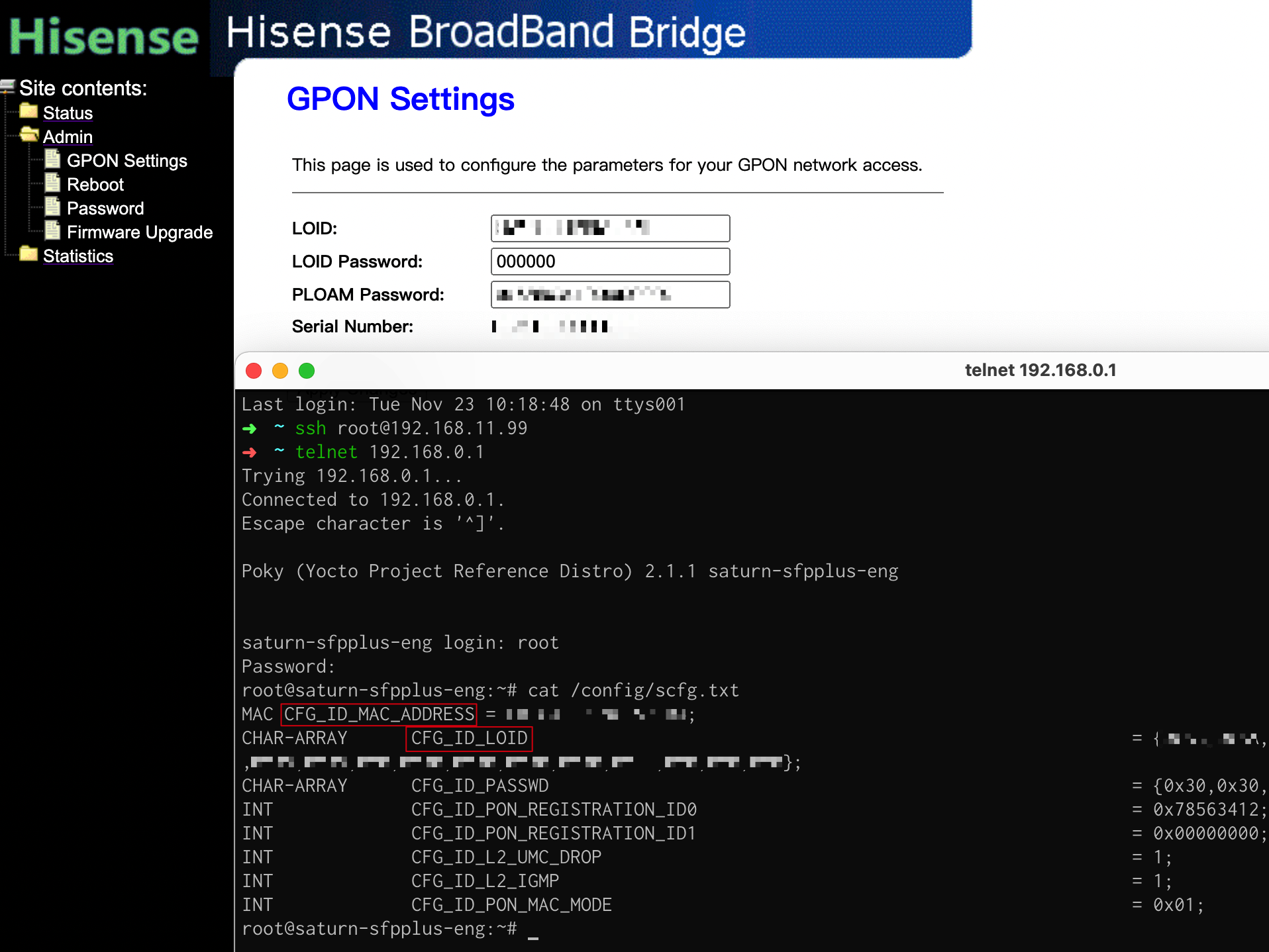This screenshot has width=1269, height=952.
Task: Click the GPON Settings page icon
Action: 52,160
